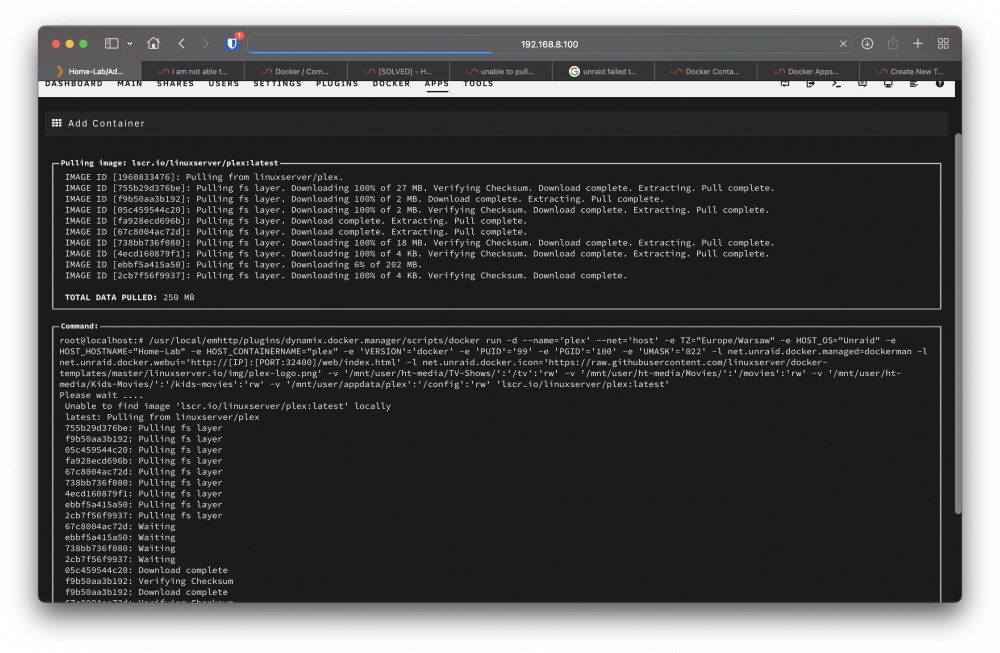Show the tab overview grid
The image size is (1000, 653).
pyautogui.click(x=943, y=43)
